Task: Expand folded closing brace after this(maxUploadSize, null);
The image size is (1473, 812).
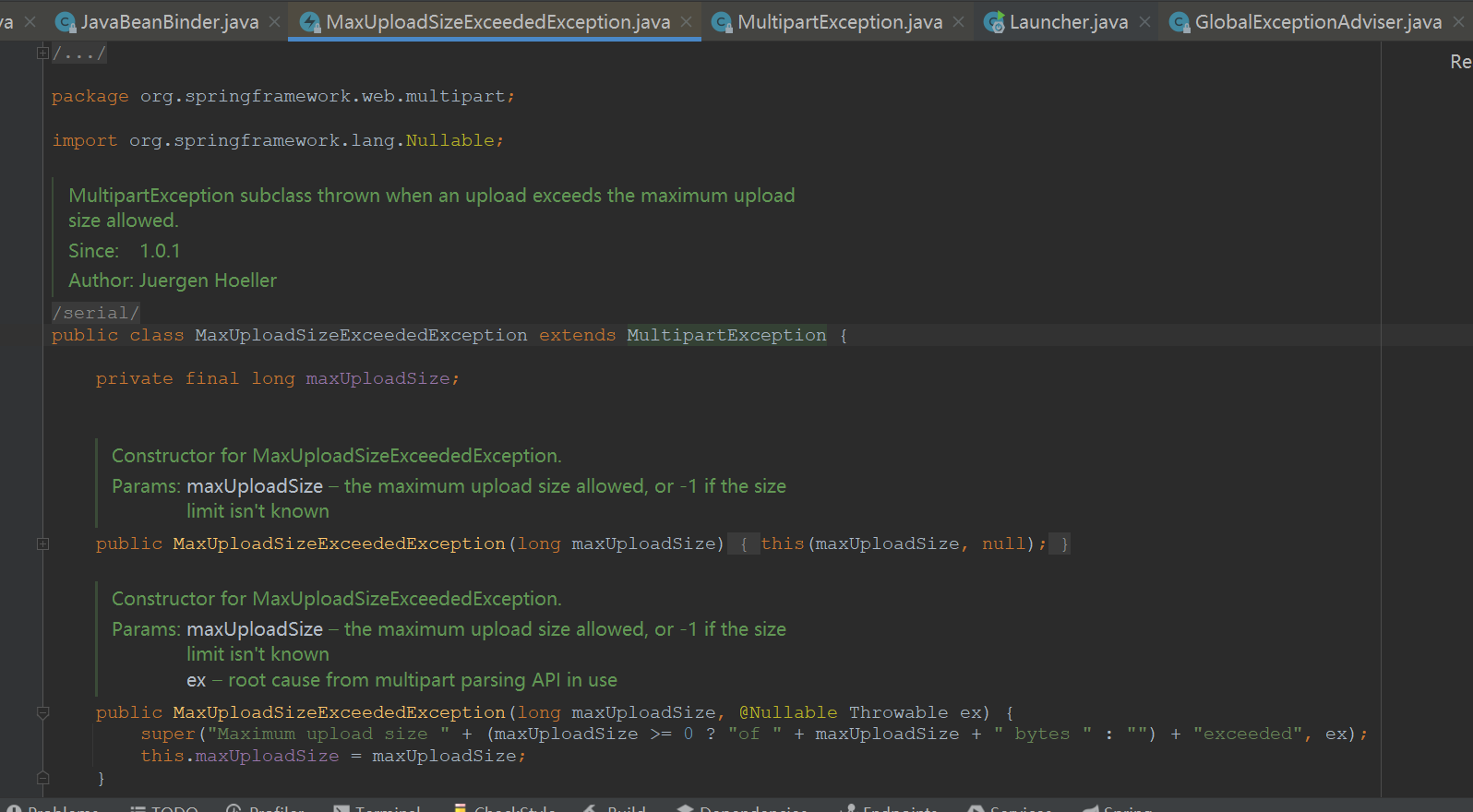Action: pyautogui.click(x=1064, y=544)
